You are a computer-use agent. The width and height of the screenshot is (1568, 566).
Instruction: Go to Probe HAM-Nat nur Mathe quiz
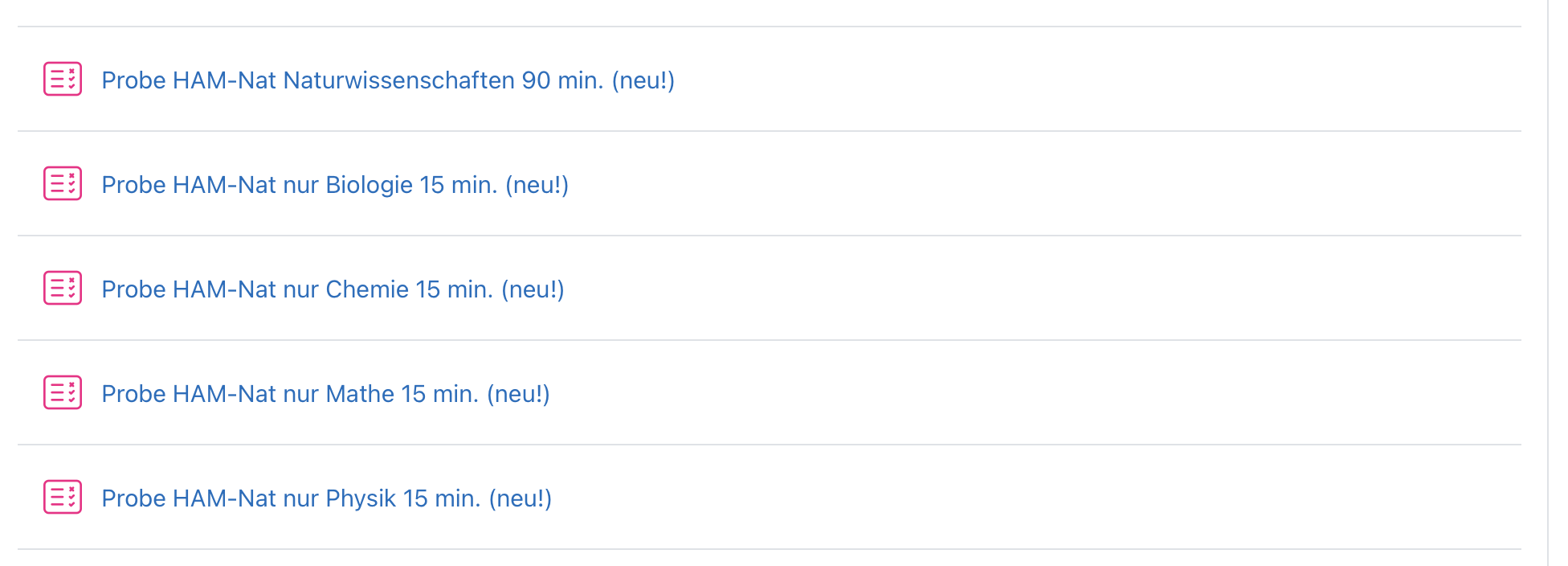click(325, 394)
